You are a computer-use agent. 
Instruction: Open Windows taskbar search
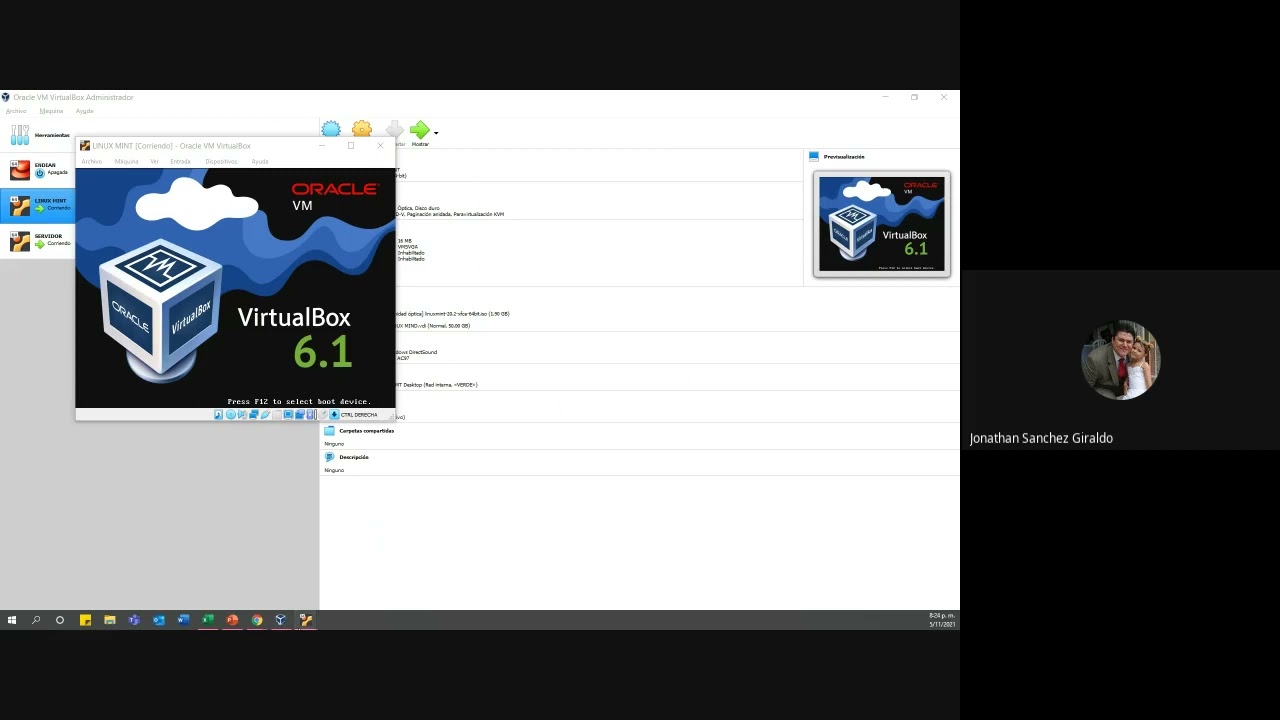pos(36,620)
